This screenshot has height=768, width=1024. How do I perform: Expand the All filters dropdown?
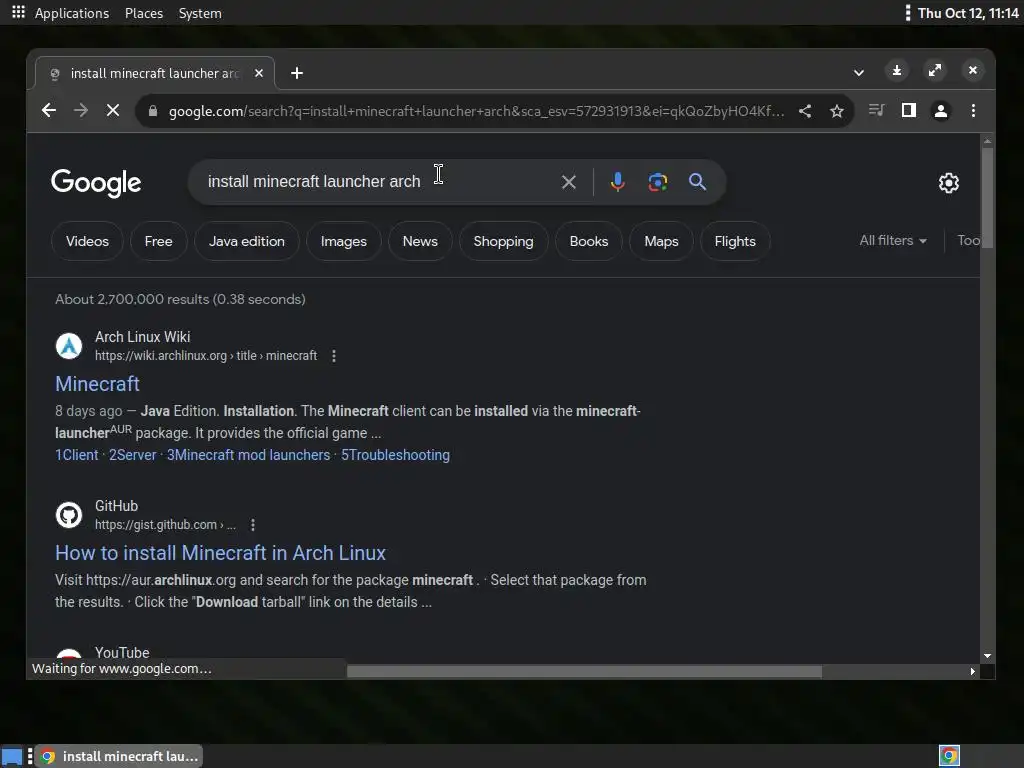[893, 240]
